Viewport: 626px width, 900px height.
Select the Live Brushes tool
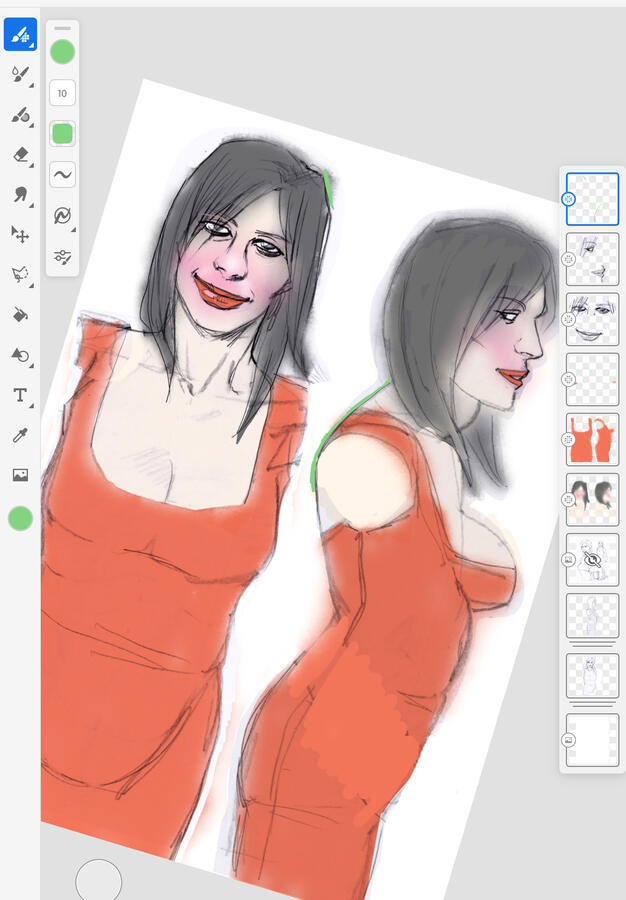[x=20, y=75]
